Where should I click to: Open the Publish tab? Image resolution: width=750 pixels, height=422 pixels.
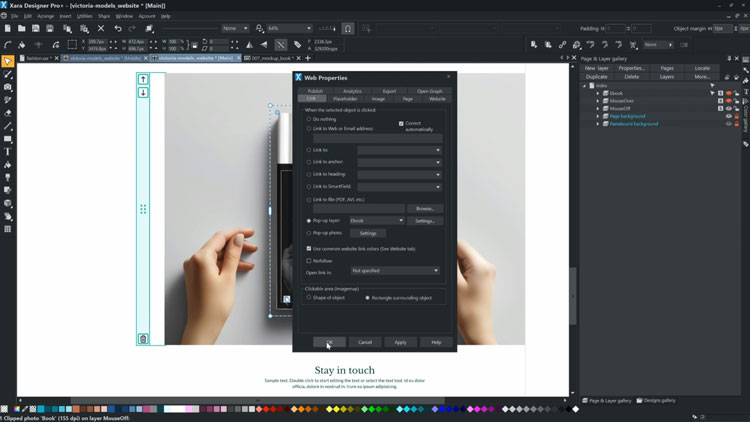click(315, 91)
